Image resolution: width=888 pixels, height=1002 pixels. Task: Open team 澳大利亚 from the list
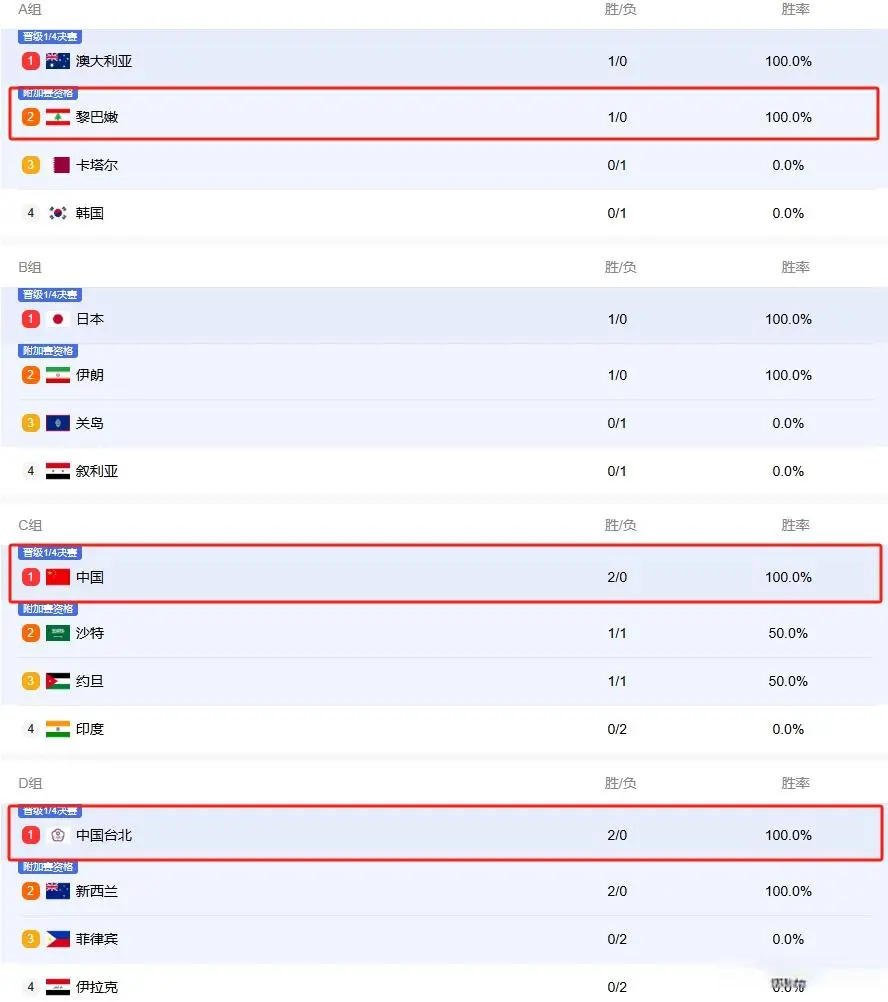tap(104, 61)
